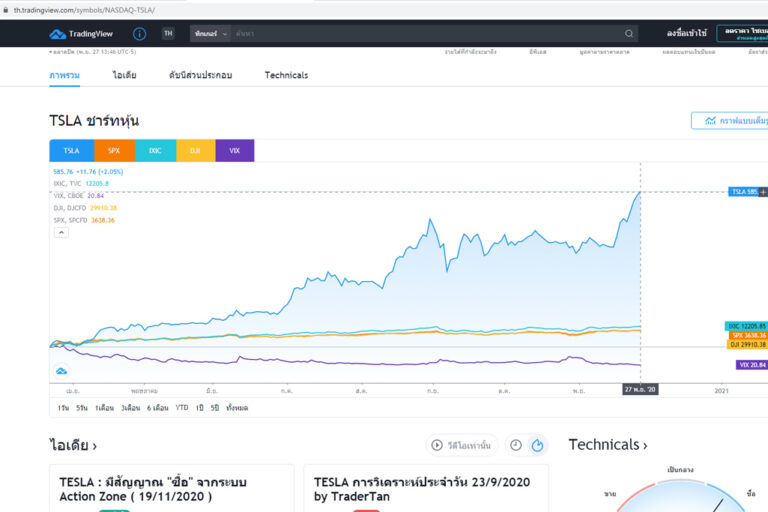Click the TradingView logo in header

point(82,34)
